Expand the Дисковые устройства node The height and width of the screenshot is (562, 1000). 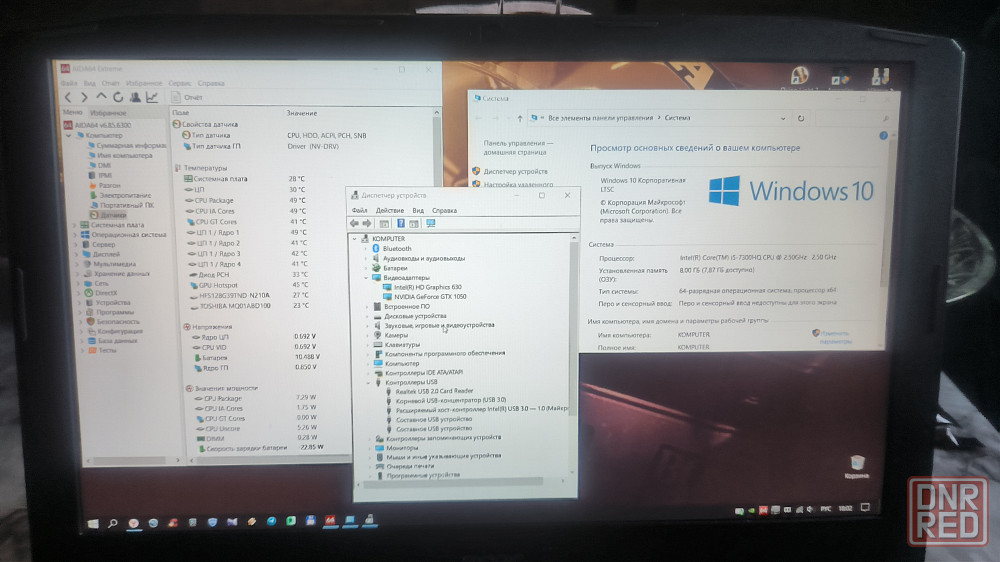[367, 316]
